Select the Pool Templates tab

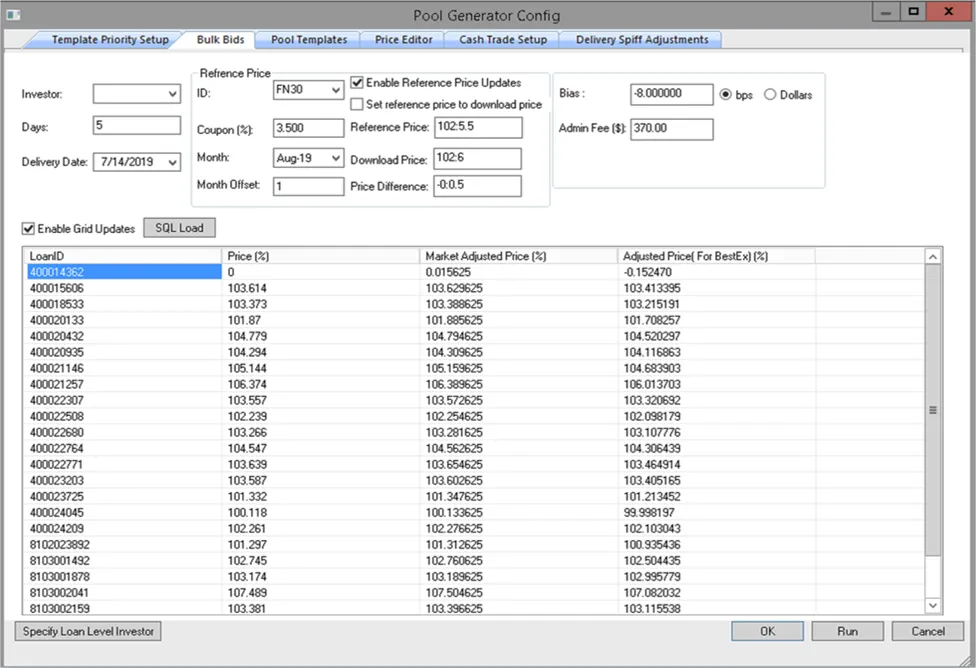pyautogui.click(x=307, y=39)
